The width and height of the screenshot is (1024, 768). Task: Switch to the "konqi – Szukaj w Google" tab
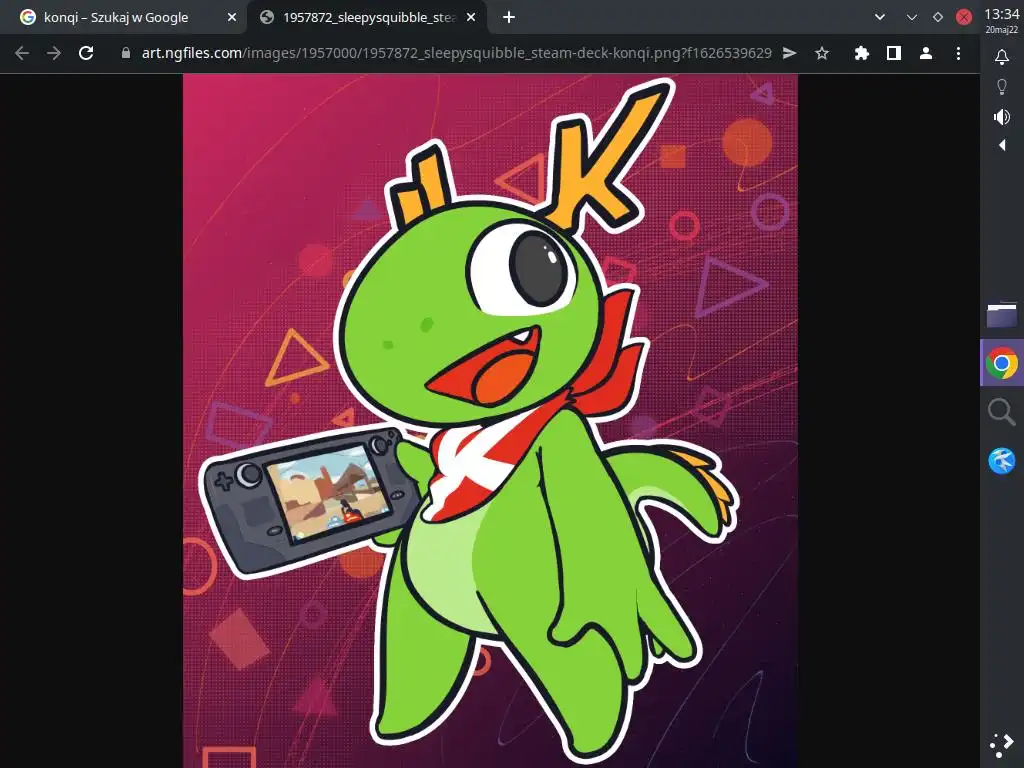point(124,18)
